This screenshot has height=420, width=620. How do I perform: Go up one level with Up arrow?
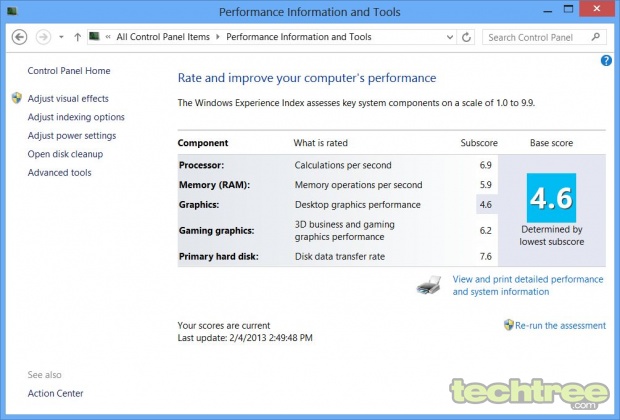coord(78,37)
